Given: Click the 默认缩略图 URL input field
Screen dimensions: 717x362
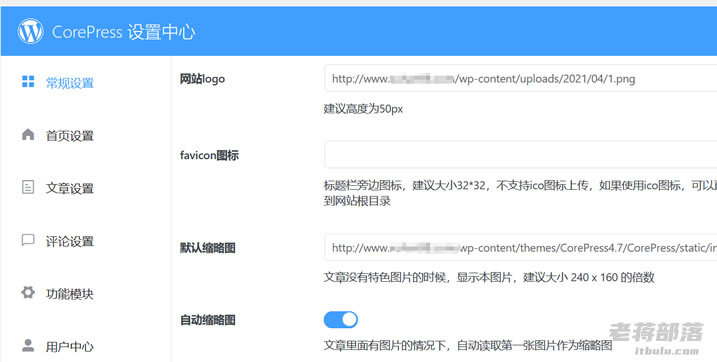Looking at the screenshot, I should (x=520, y=248).
